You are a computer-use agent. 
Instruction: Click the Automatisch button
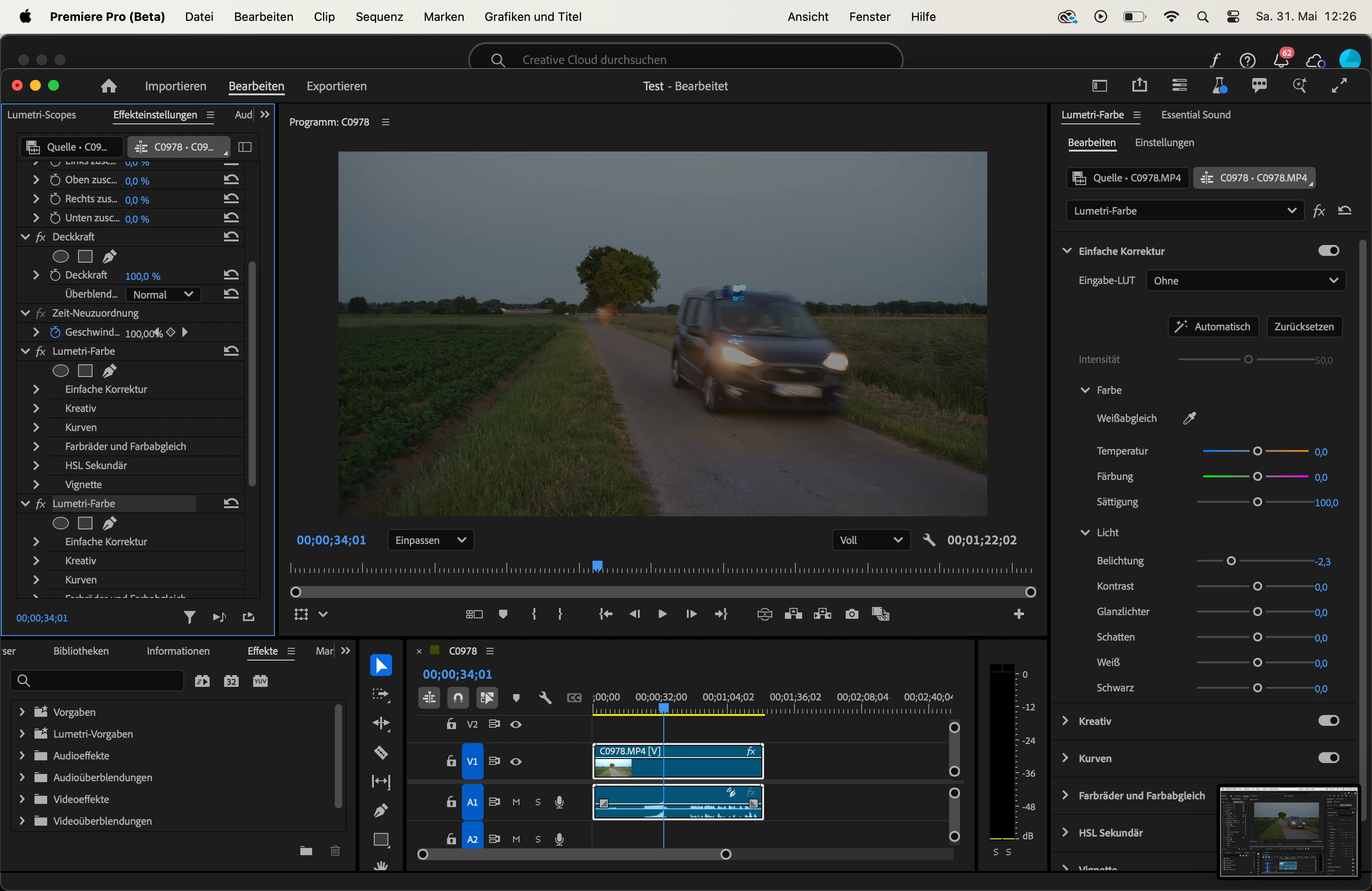1213,327
